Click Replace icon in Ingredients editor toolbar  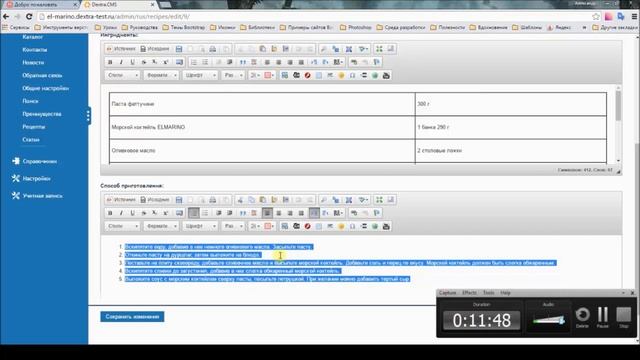pos(336,49)
